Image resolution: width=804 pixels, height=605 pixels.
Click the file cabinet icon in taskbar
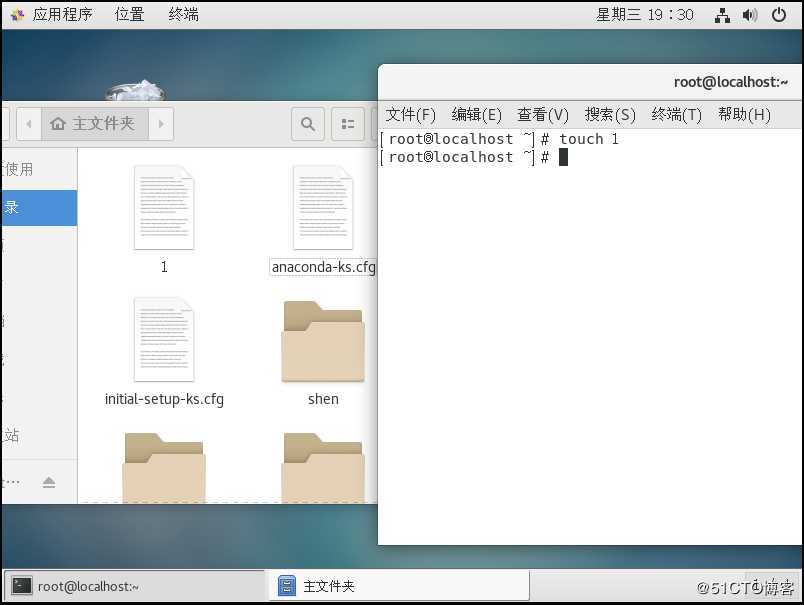click(x=287, y=586)
